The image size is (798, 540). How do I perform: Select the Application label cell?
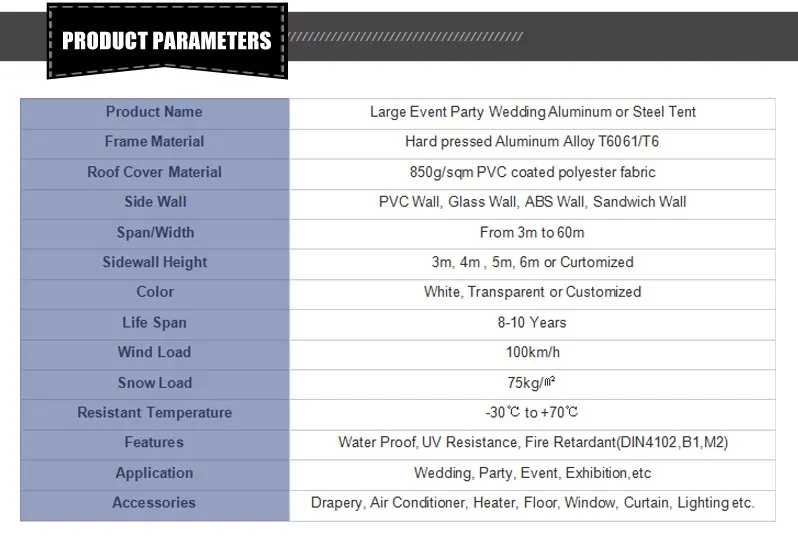click(154, 472)
